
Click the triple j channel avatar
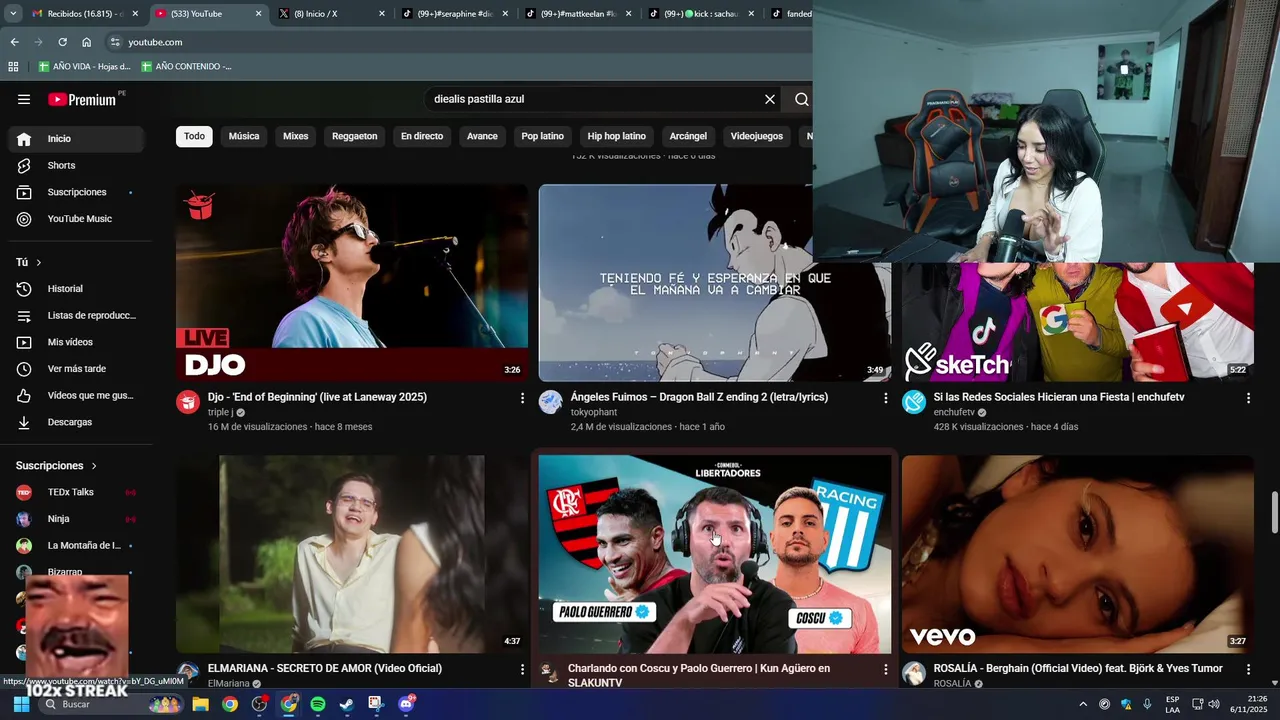(188, 402)
